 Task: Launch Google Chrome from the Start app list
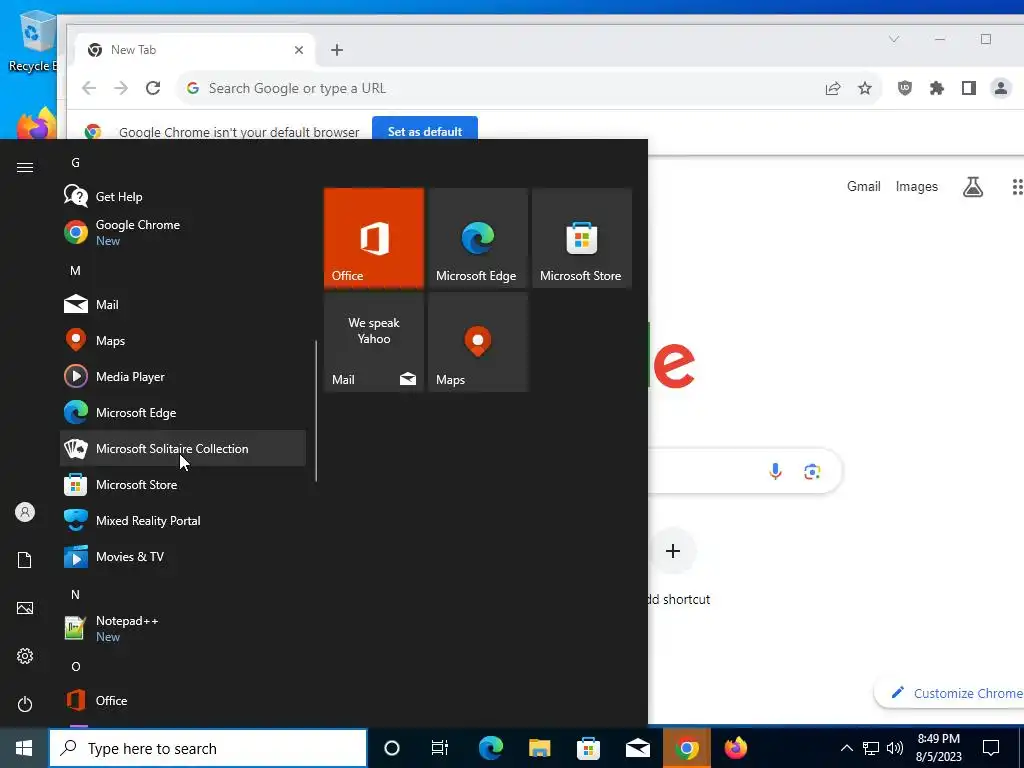click(x=183, y=232)
